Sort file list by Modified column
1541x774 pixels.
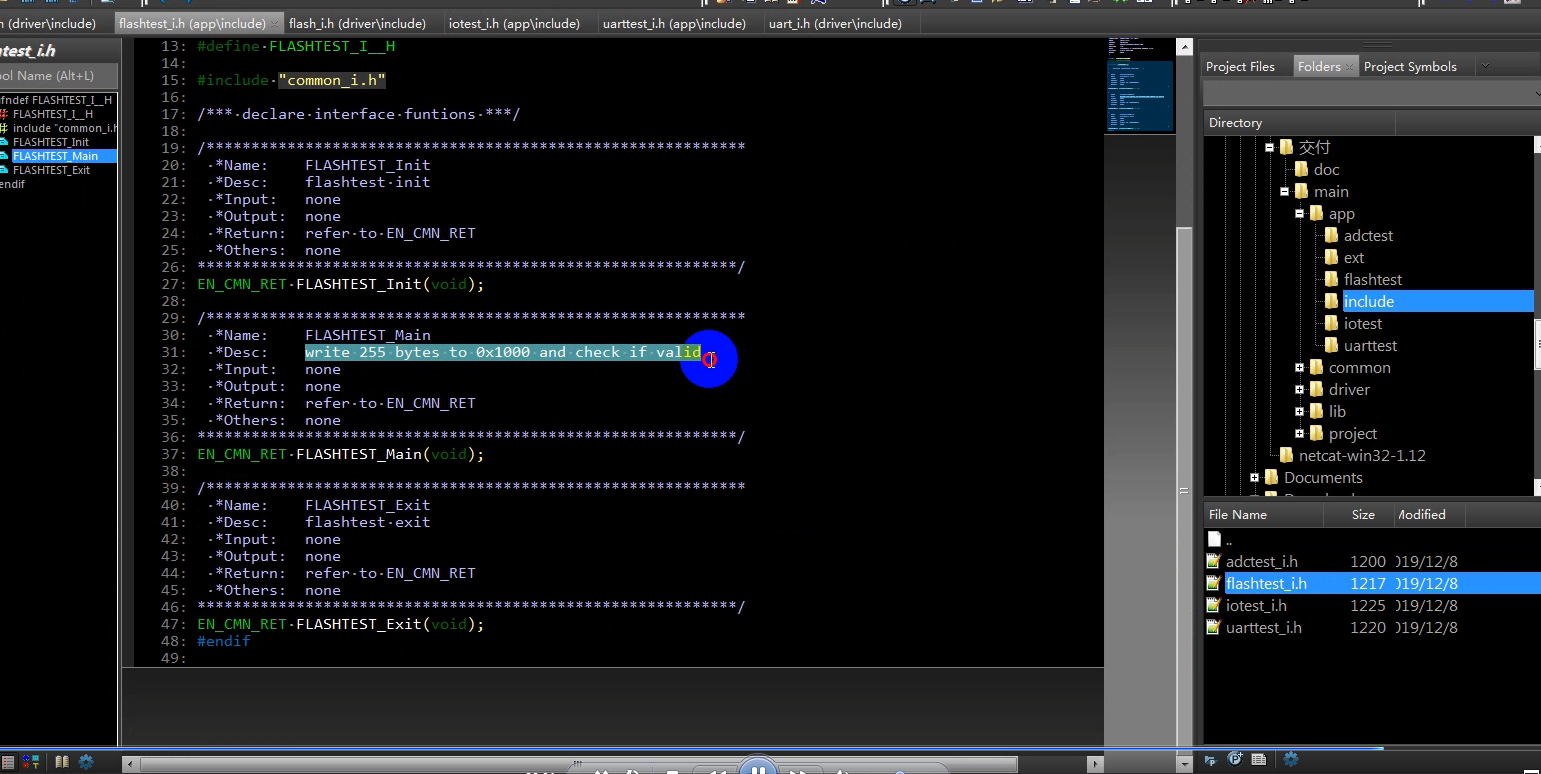(x=1430, y=515)
